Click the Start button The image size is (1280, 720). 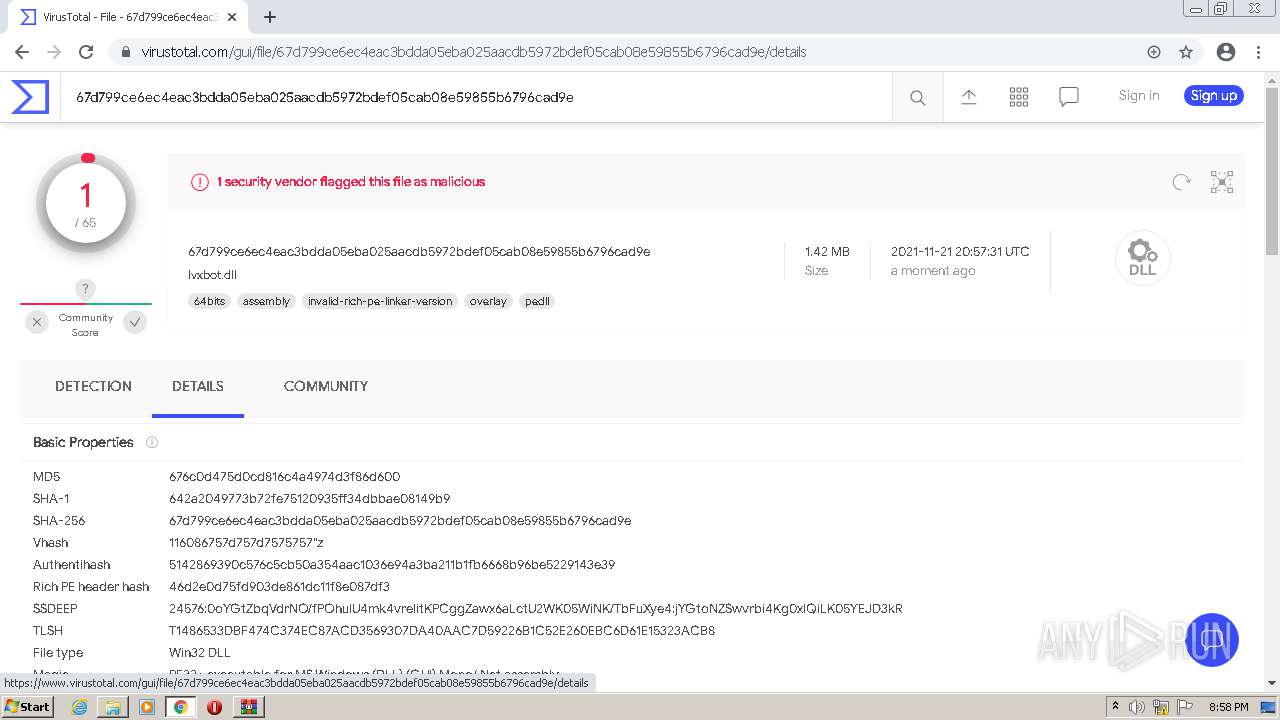pyautogui.click(x=28, y=707)
